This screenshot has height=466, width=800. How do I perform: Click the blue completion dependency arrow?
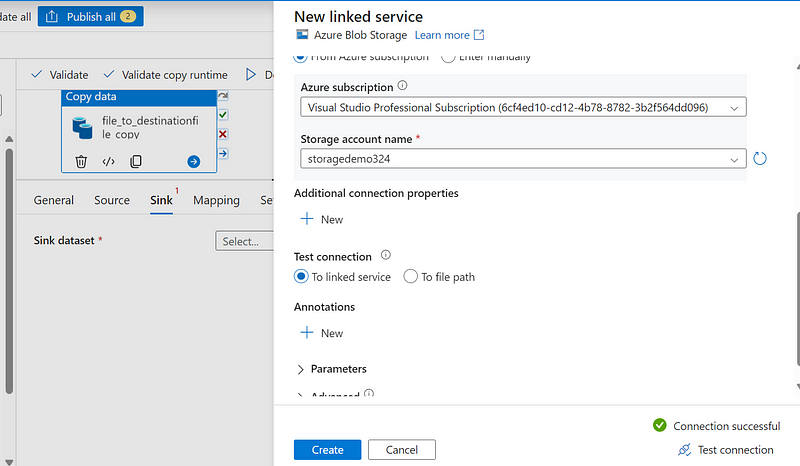223,153
